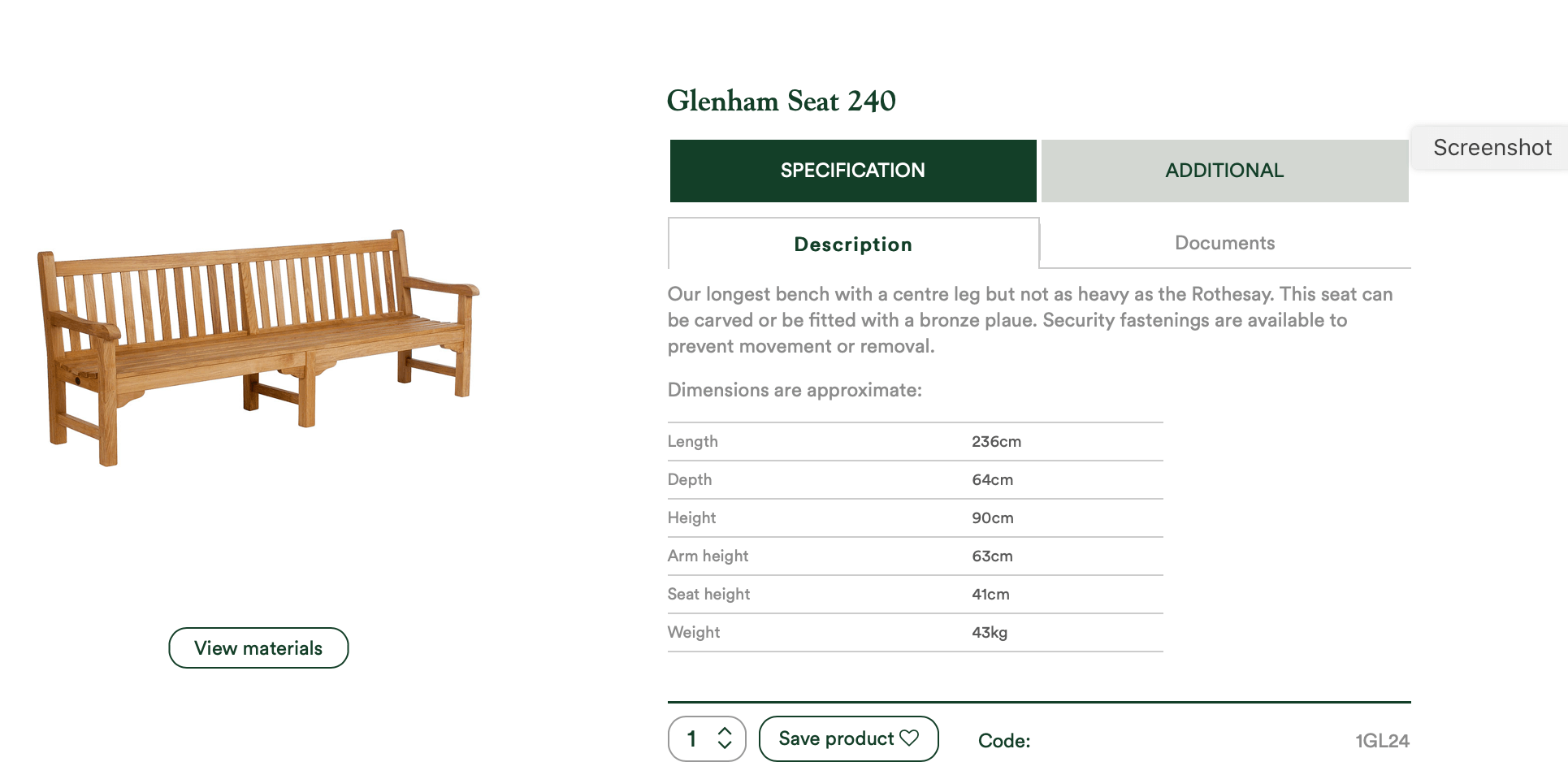
Task: Select the product code 1GL24
Action: click(x=1382, y=741)
